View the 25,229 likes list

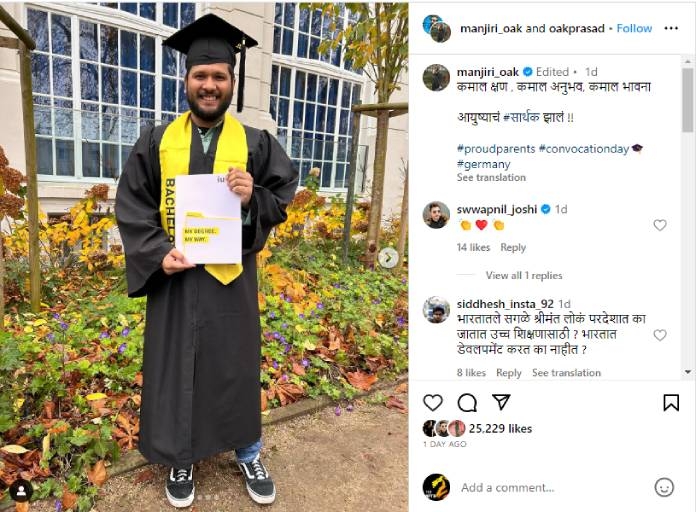click(500, 429)
